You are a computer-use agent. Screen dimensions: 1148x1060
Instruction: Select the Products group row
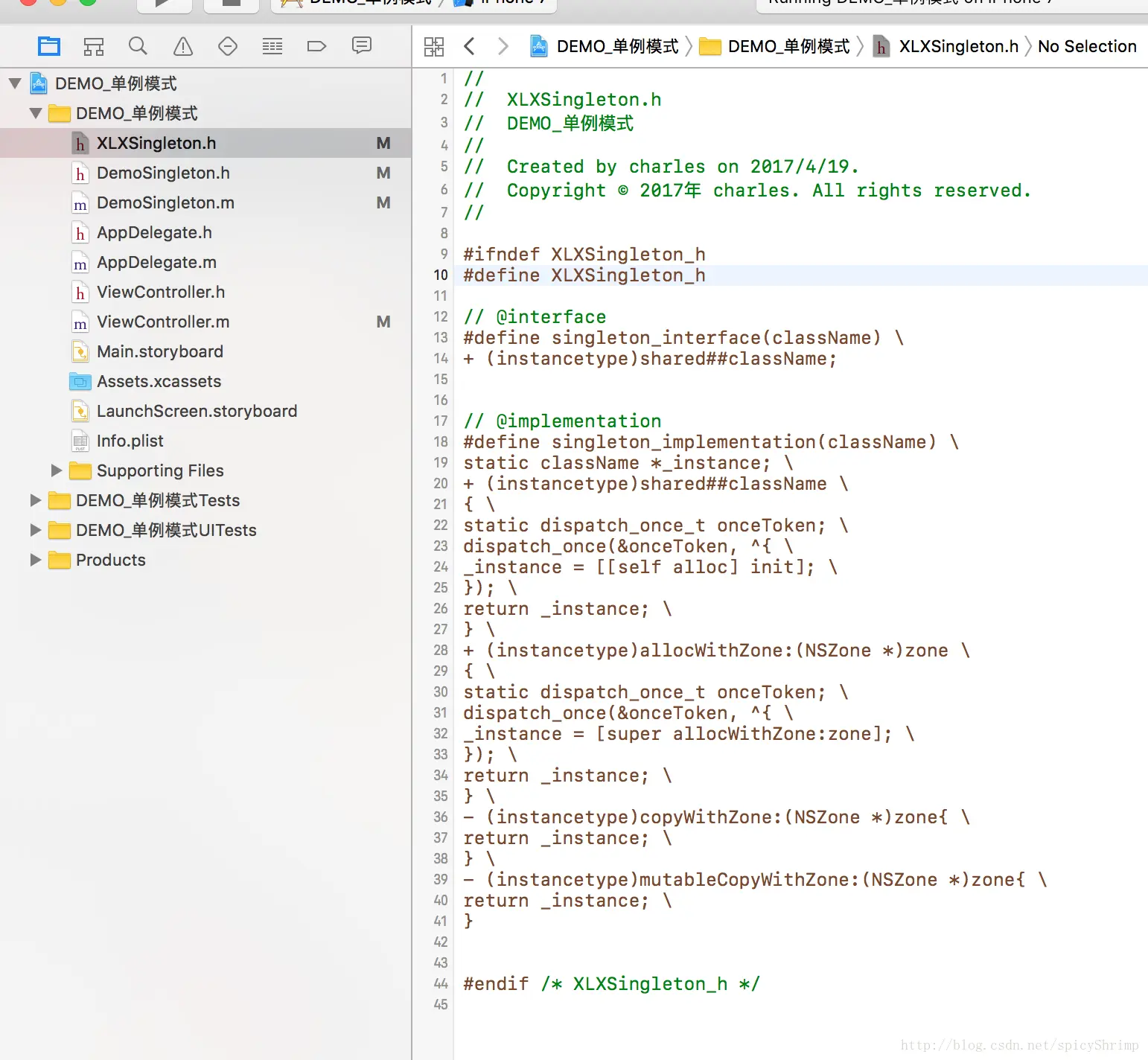[205, 560]
